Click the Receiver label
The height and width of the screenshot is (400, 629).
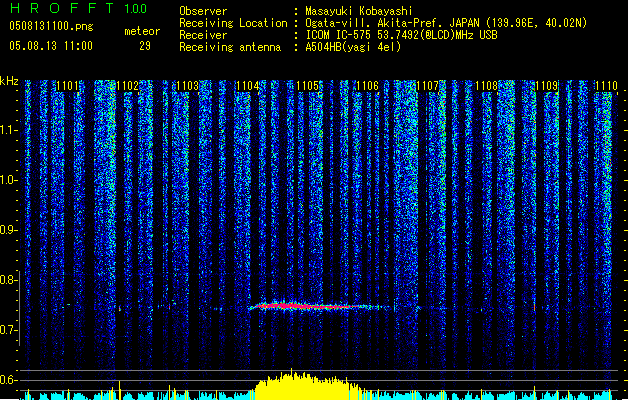[x=203, y=35]
